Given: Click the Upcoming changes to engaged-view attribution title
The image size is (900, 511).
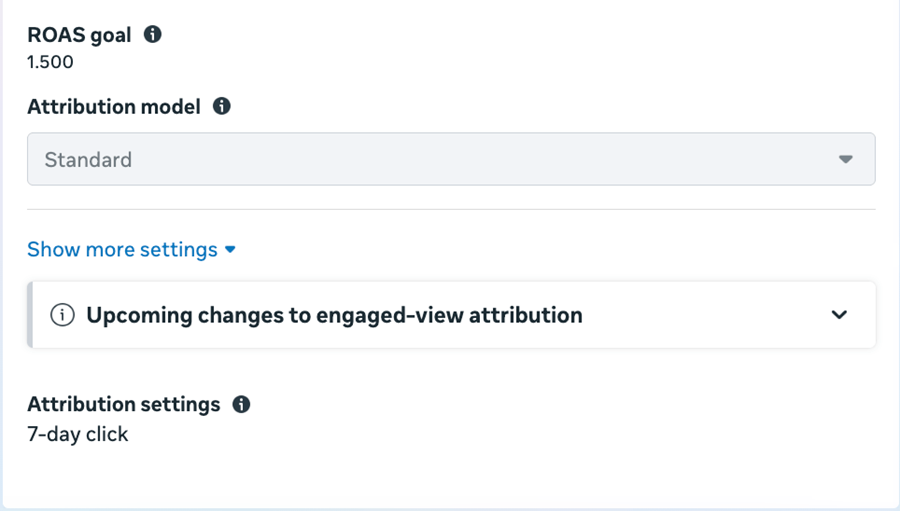Looking at the screenshot, I should pos(334,315).
